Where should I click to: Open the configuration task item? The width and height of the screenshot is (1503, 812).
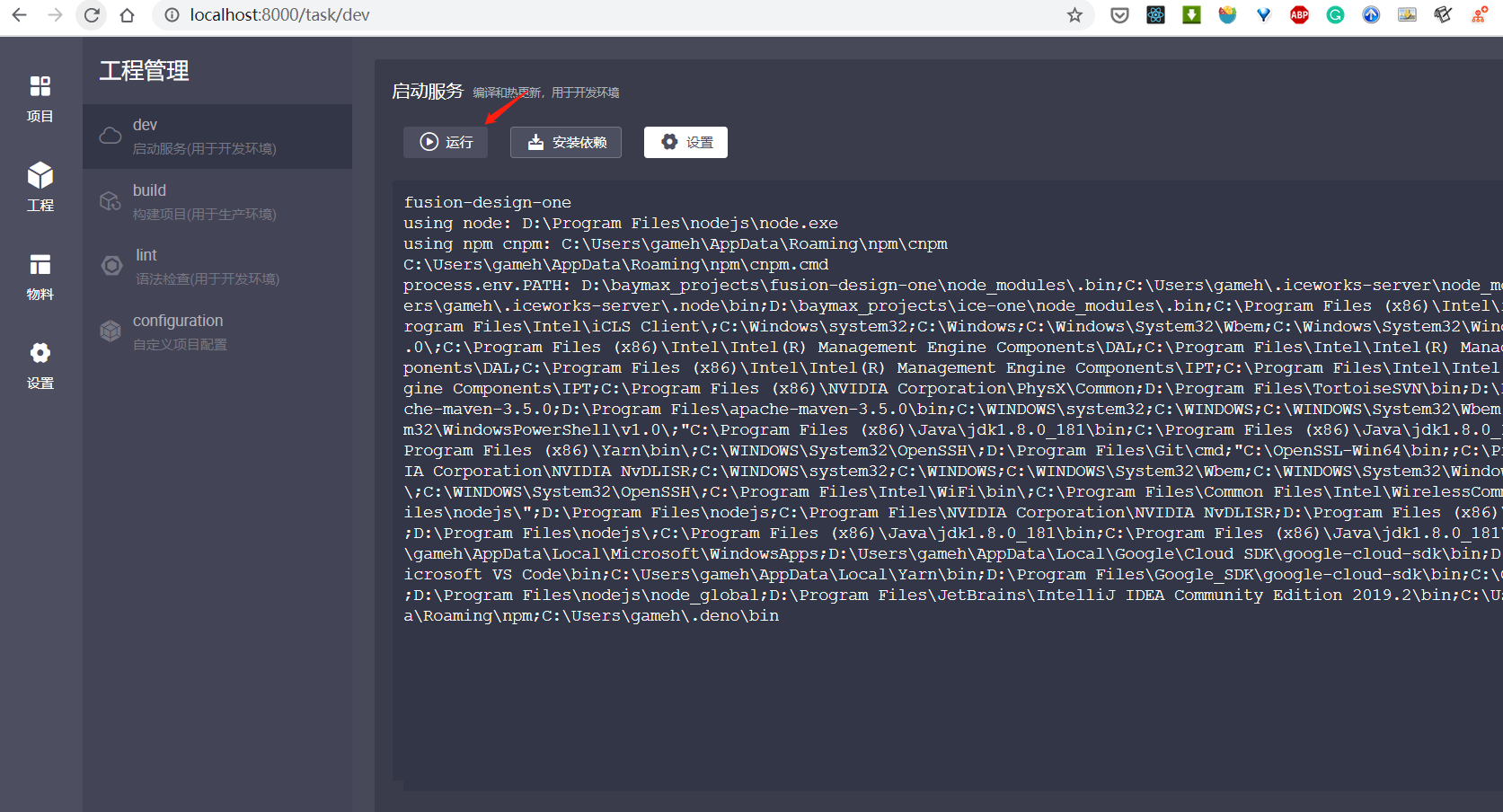tap(217, 331)
